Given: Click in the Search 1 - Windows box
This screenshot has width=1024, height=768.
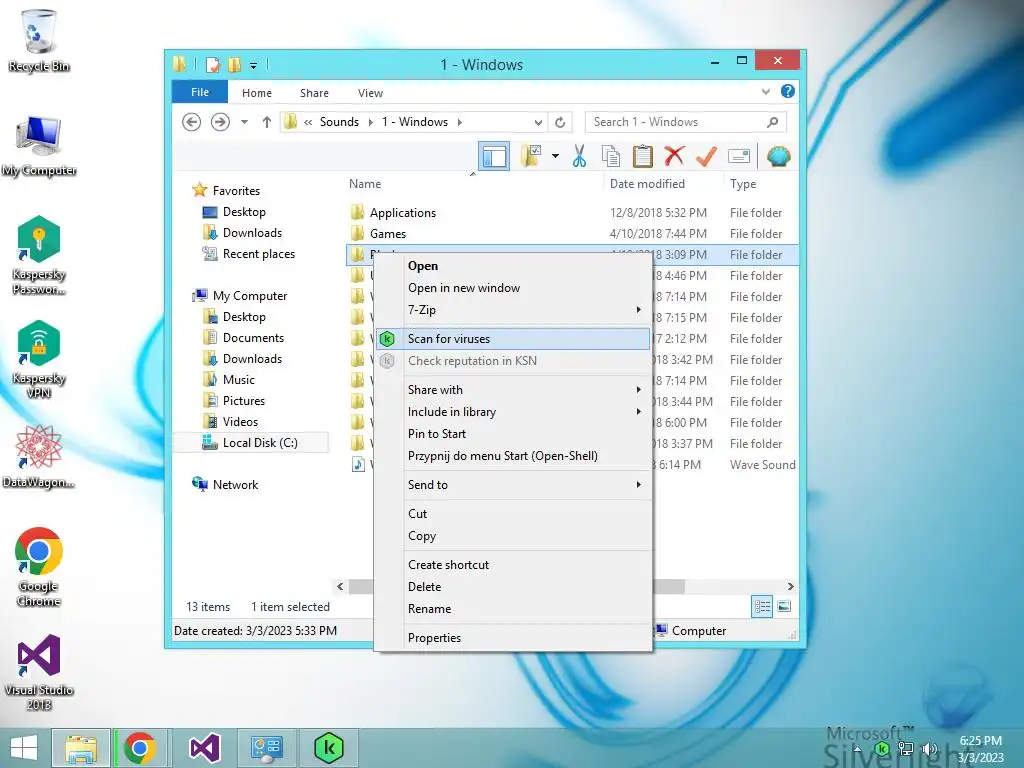Looking at the screenshot, I should [686, 122].
